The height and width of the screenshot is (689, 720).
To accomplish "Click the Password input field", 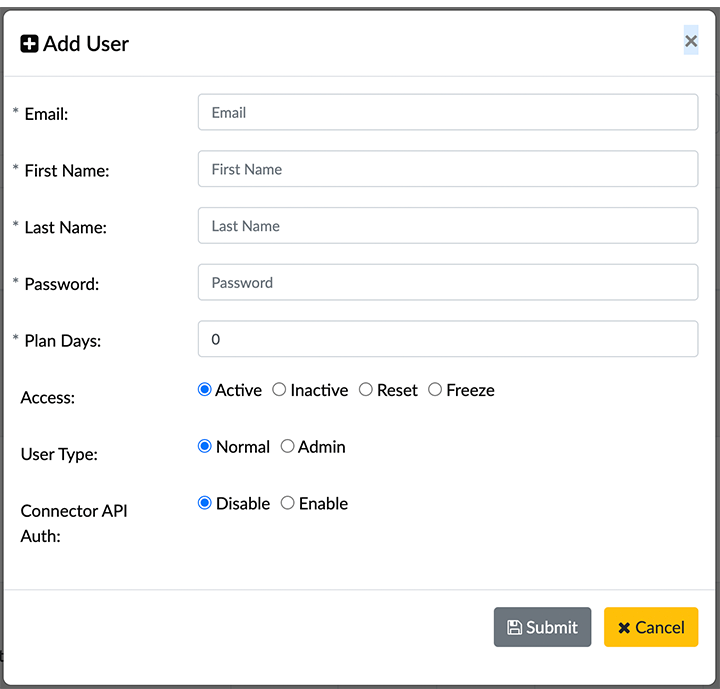I will 447,283.
